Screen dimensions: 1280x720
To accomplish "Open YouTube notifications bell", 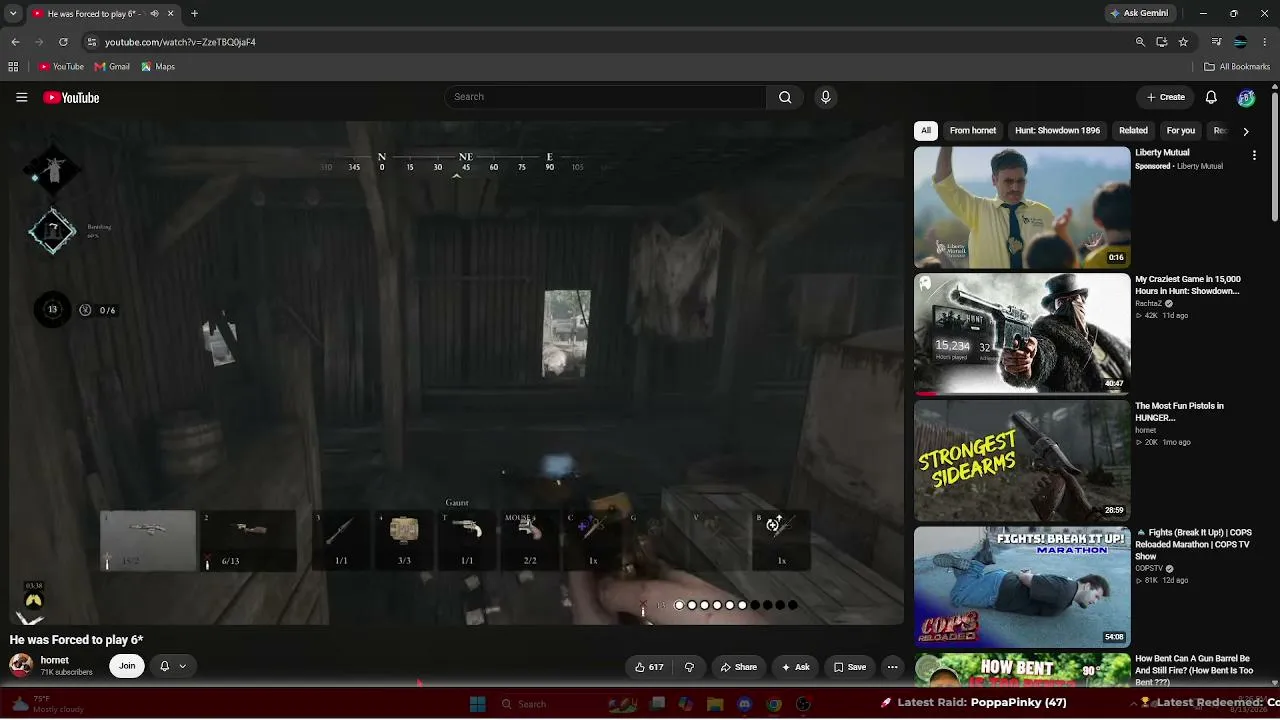I will click(1211, 97).
